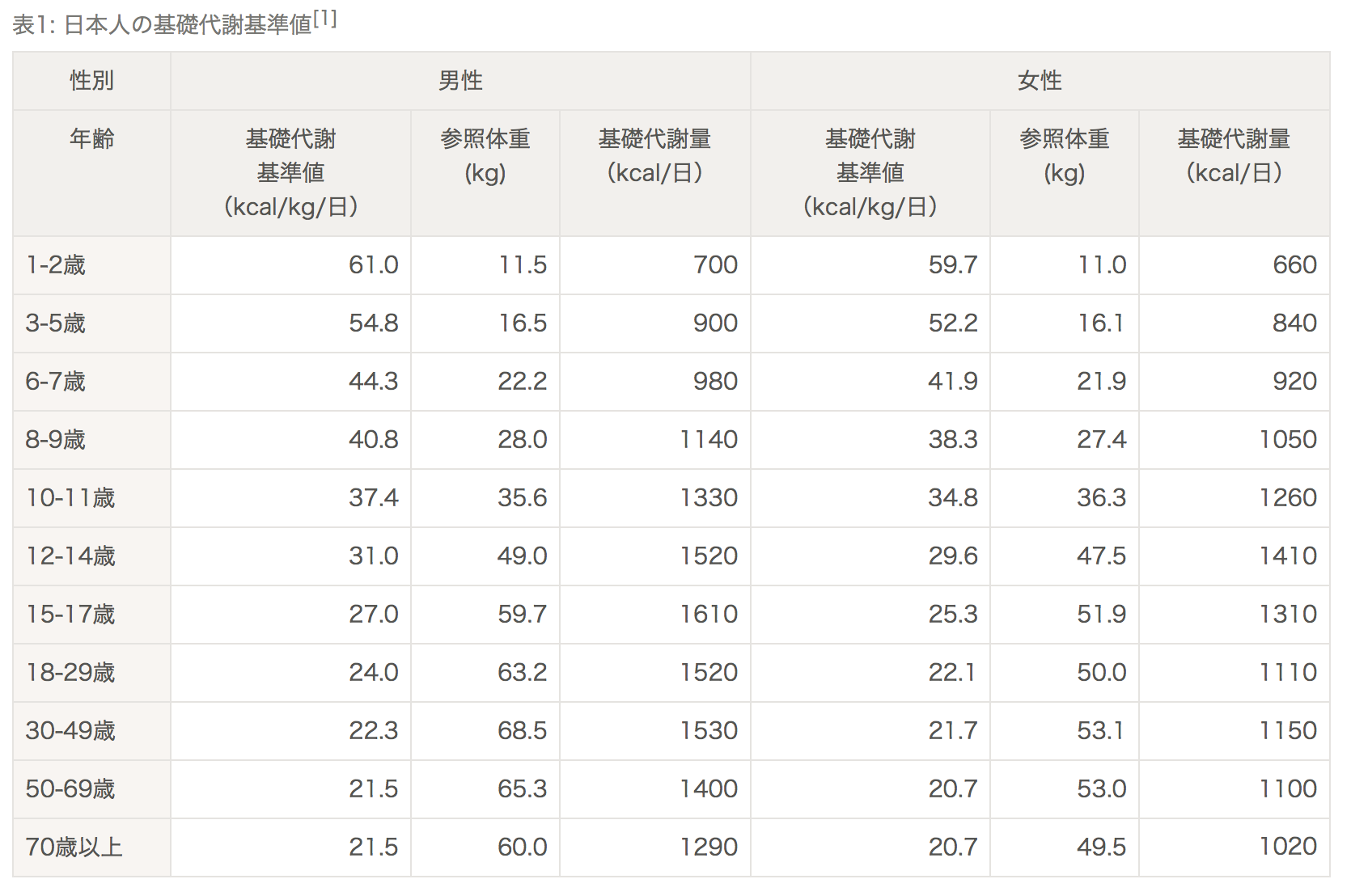Screen dimensions: 1351x896
Task: Select the 年齢 header cell
Action: 91,139
